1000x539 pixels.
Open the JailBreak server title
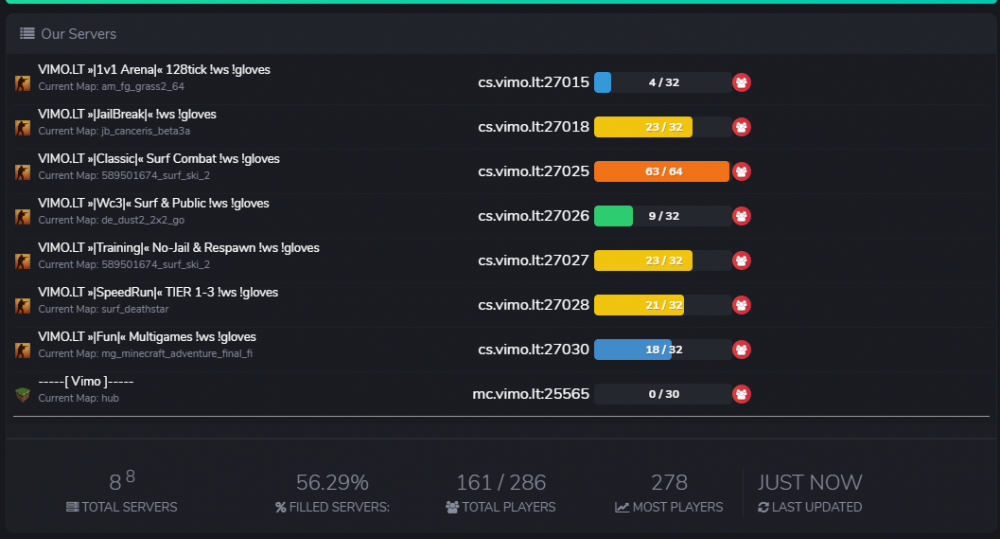pyautogui.click(x=127, y=114)
